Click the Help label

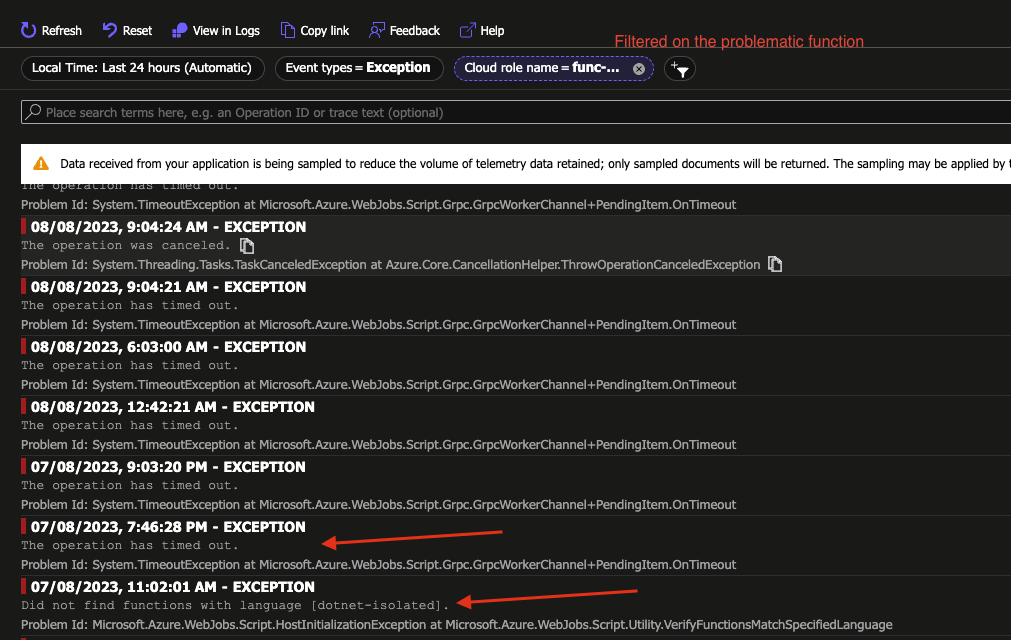click(x=492, y=30)
